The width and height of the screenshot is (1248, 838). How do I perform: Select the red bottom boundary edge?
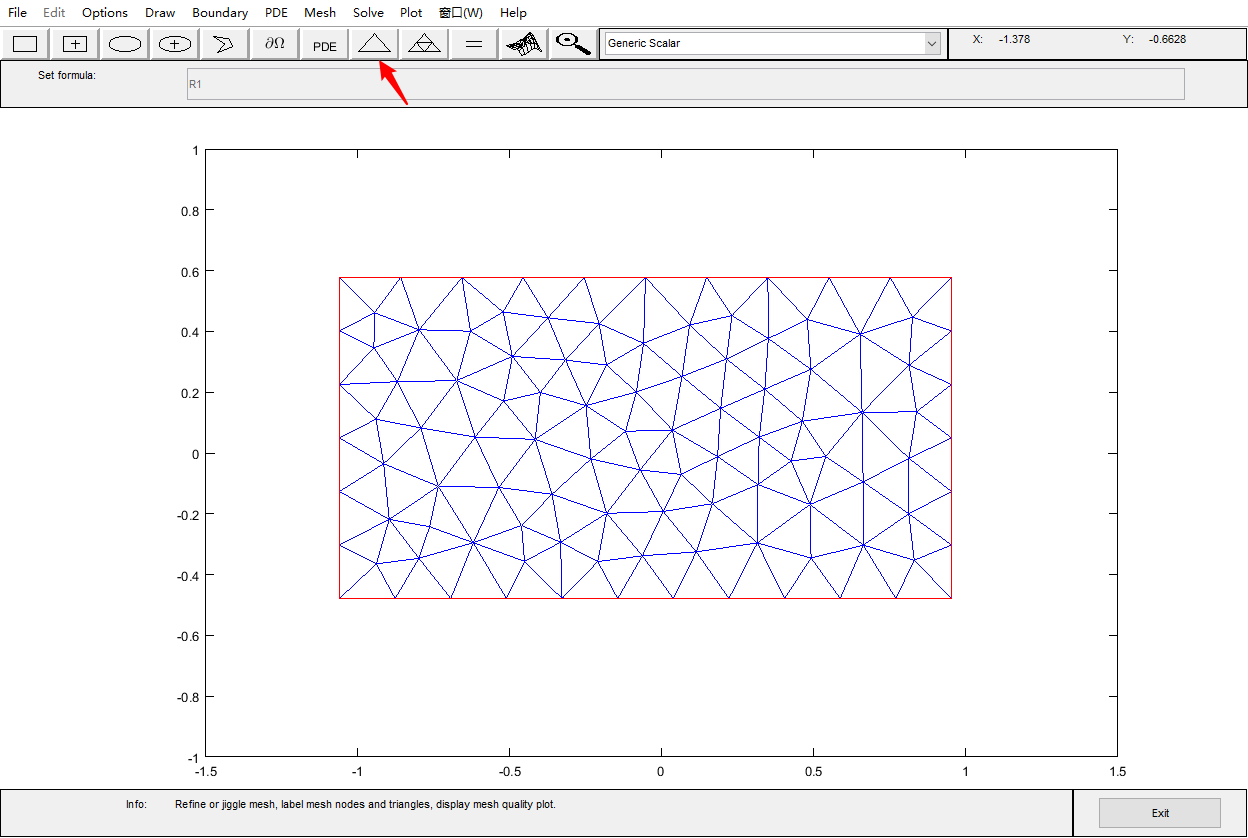click(645, 598)
